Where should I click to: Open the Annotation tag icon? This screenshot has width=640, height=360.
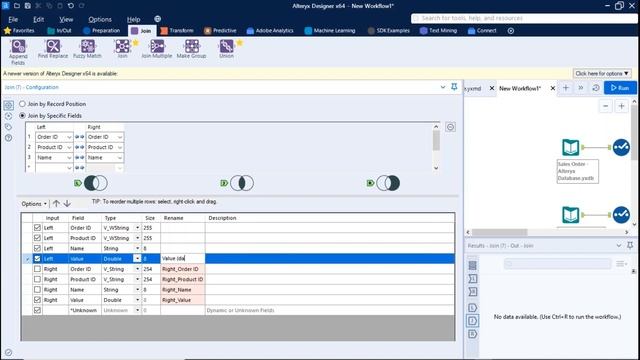[8, 127]
